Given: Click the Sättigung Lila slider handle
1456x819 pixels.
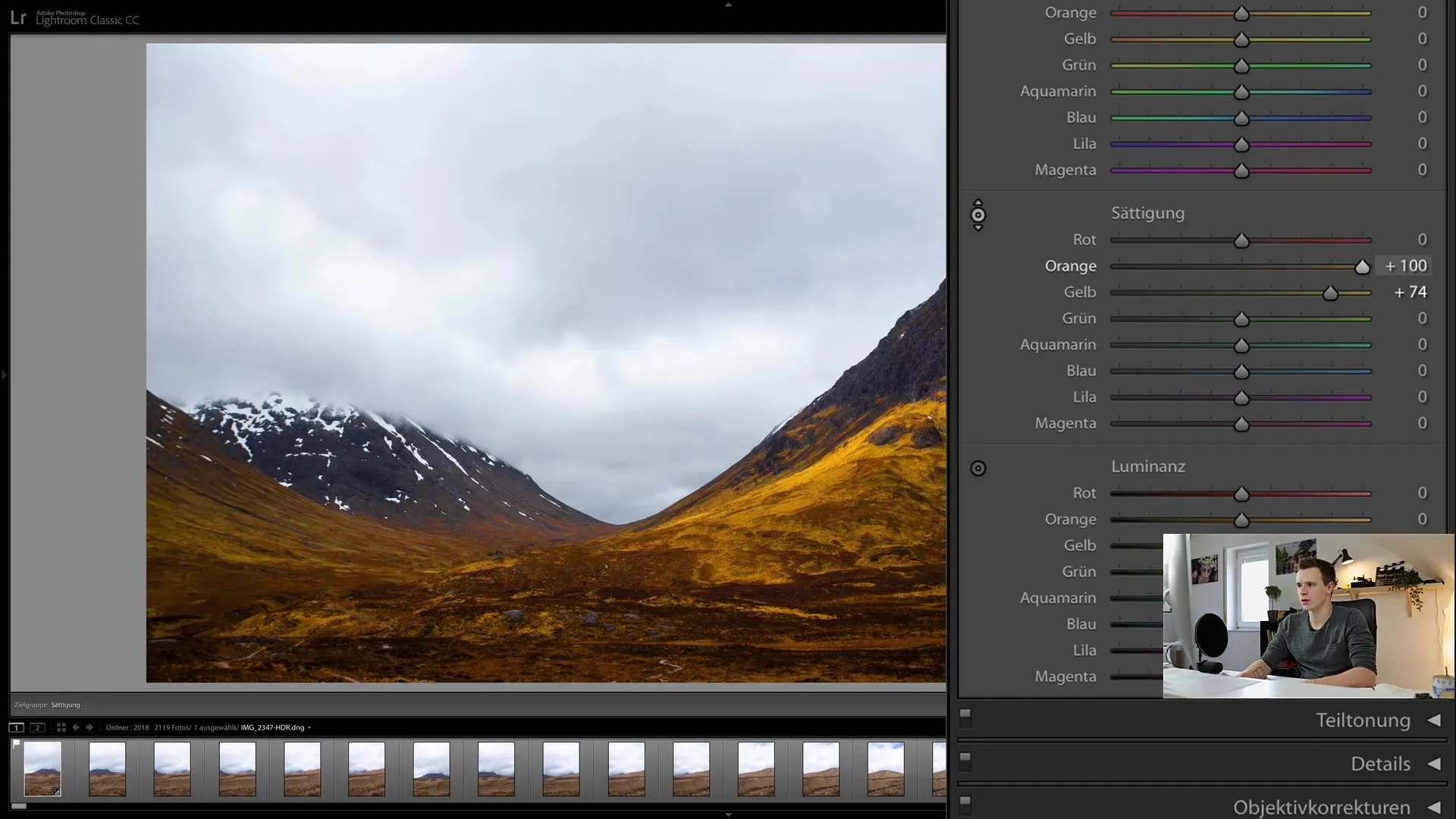Looking at the screenshot, I should pyautogui.click(x=1241, y=398).
